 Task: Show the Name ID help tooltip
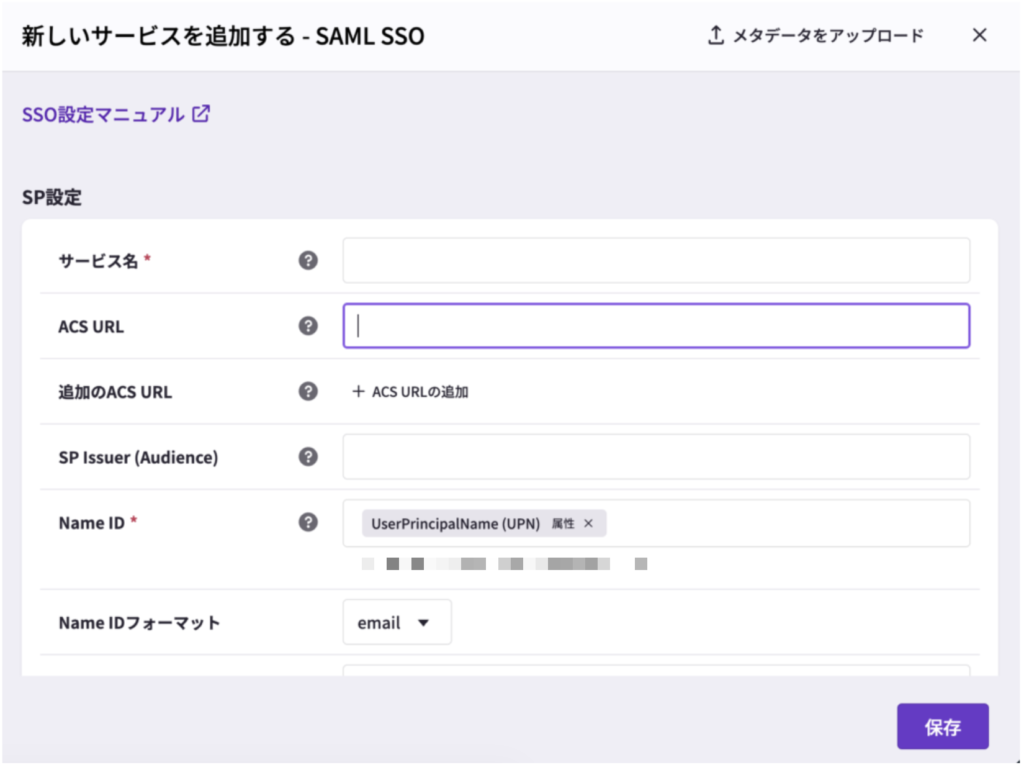(x=308, y=522)
